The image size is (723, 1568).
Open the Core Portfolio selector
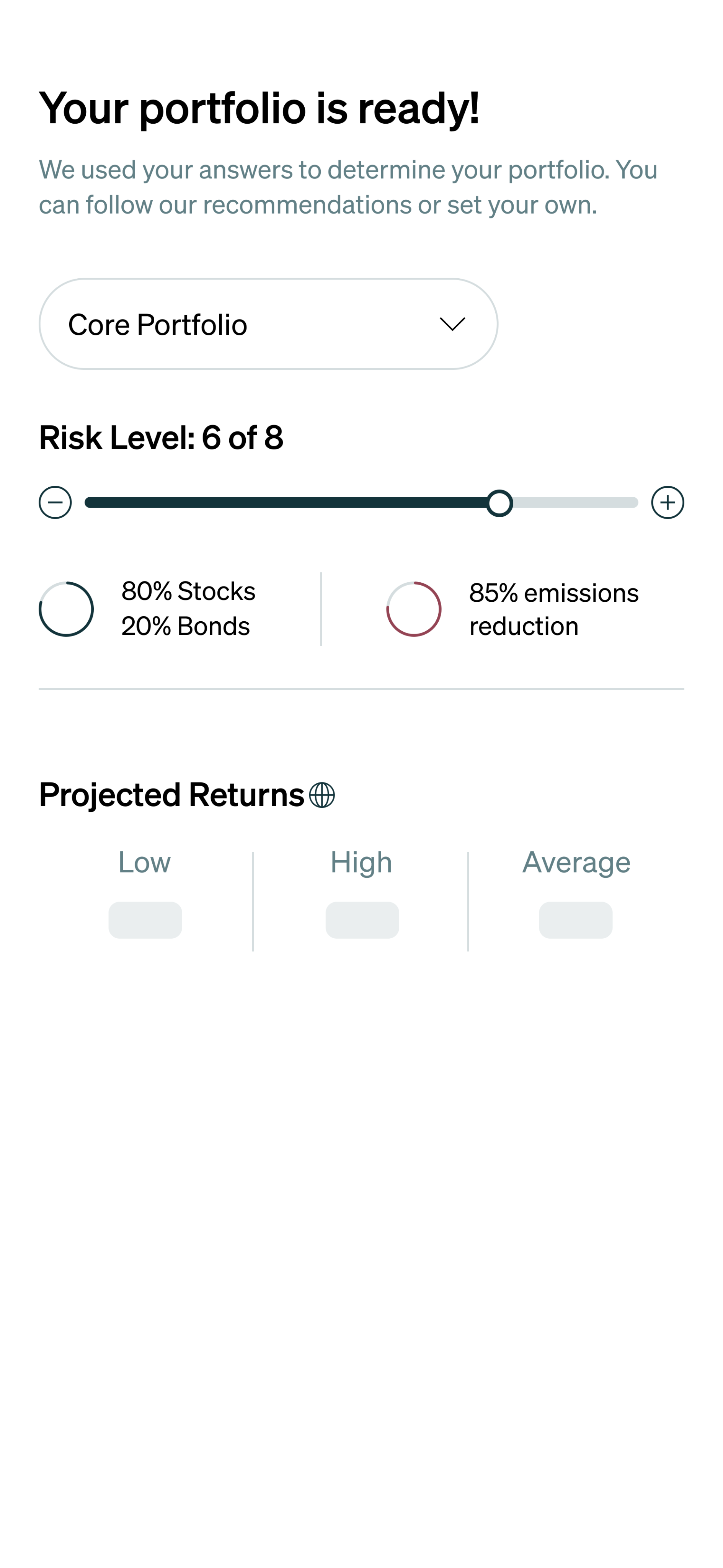coord(268,324)
